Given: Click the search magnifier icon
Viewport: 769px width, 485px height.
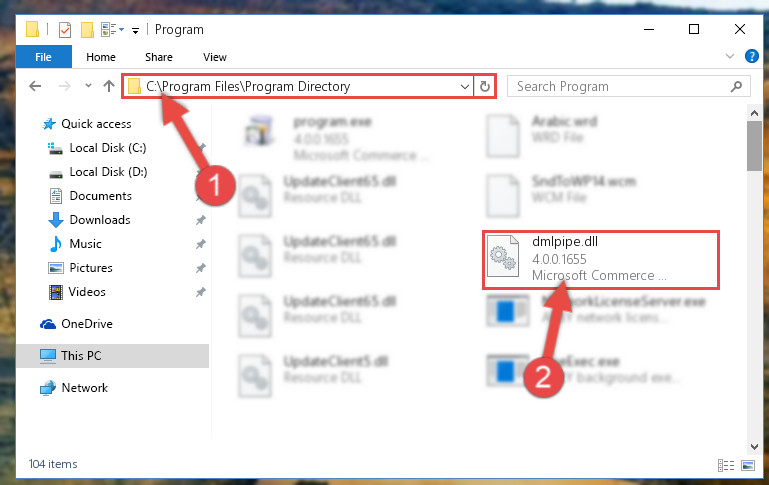Looking at the screenshot, I should point(736,87).
